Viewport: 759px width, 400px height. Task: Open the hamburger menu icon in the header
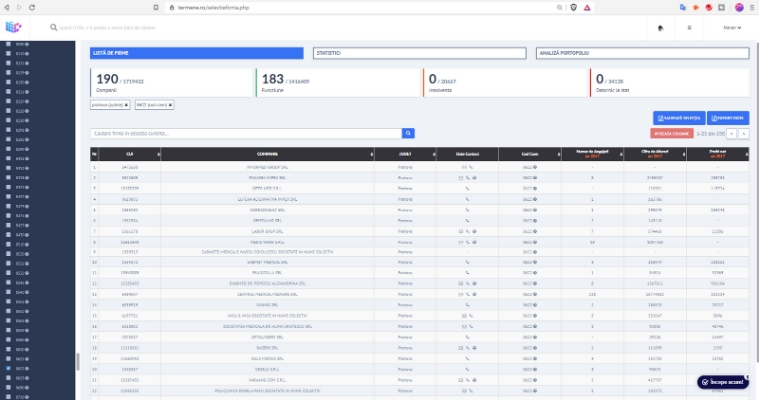(689, 28)
